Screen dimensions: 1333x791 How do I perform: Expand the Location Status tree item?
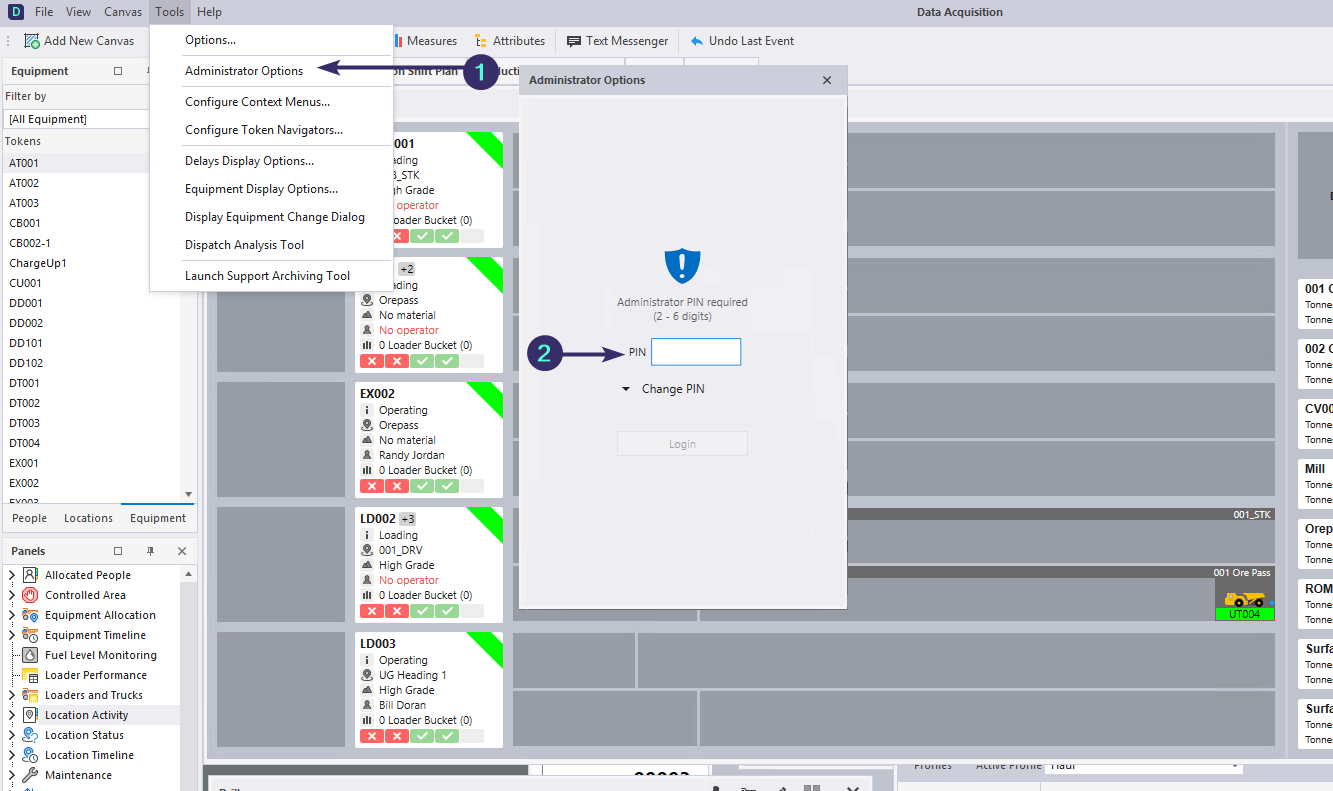[x=12, y=734]
